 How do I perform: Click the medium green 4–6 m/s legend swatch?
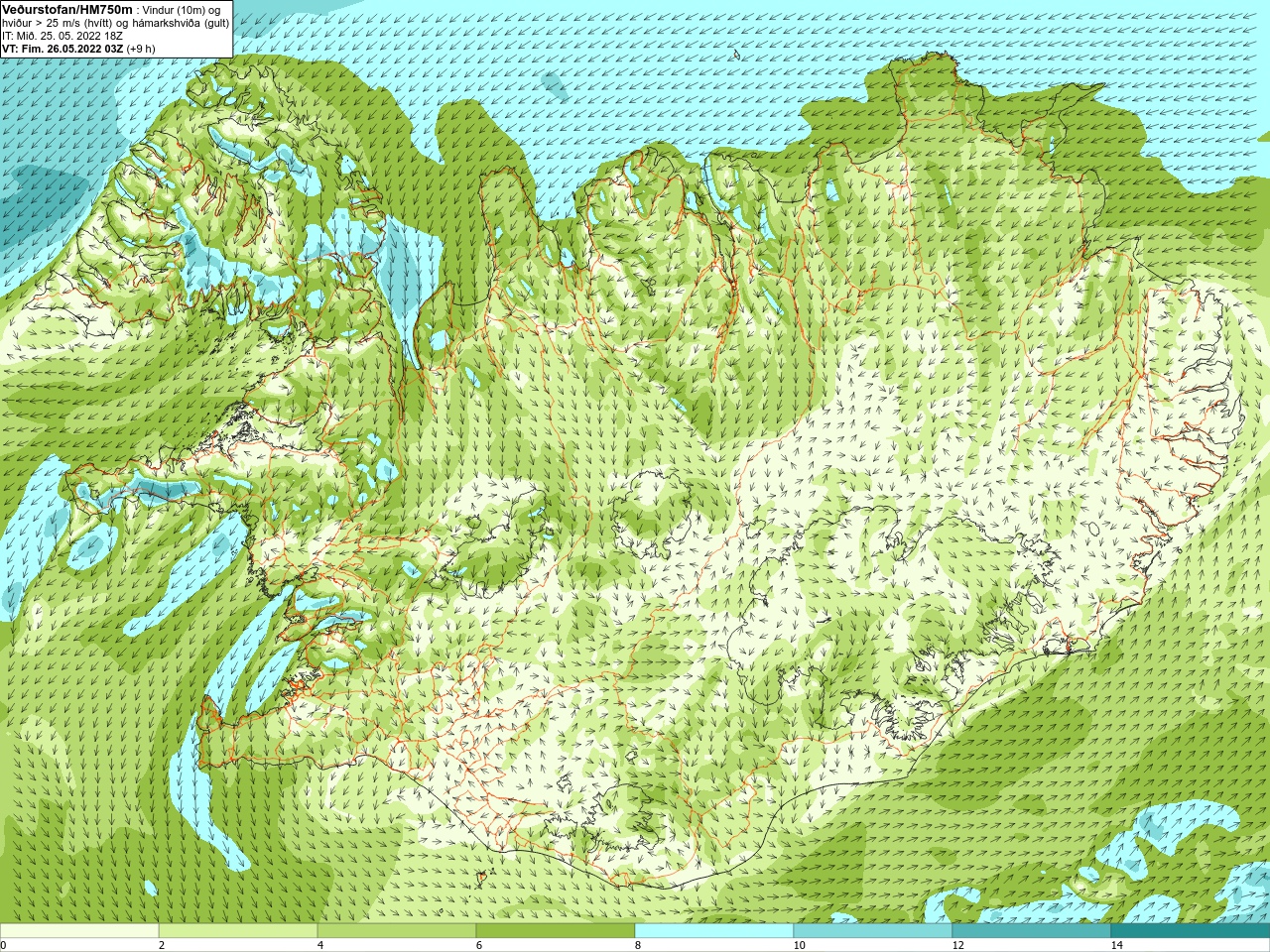[x=397, y=931]
